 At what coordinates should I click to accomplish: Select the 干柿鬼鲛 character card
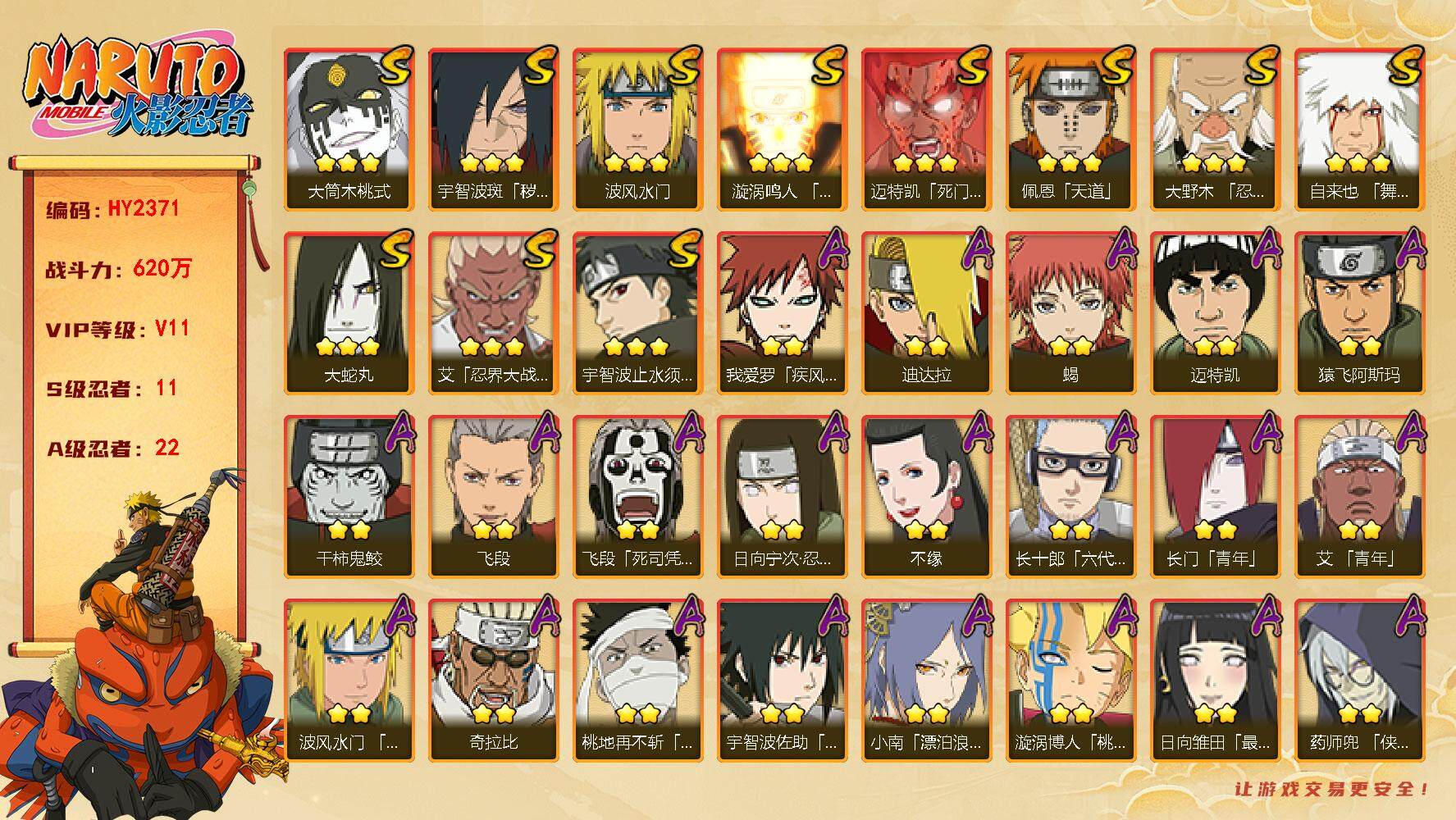pos(349,496)
